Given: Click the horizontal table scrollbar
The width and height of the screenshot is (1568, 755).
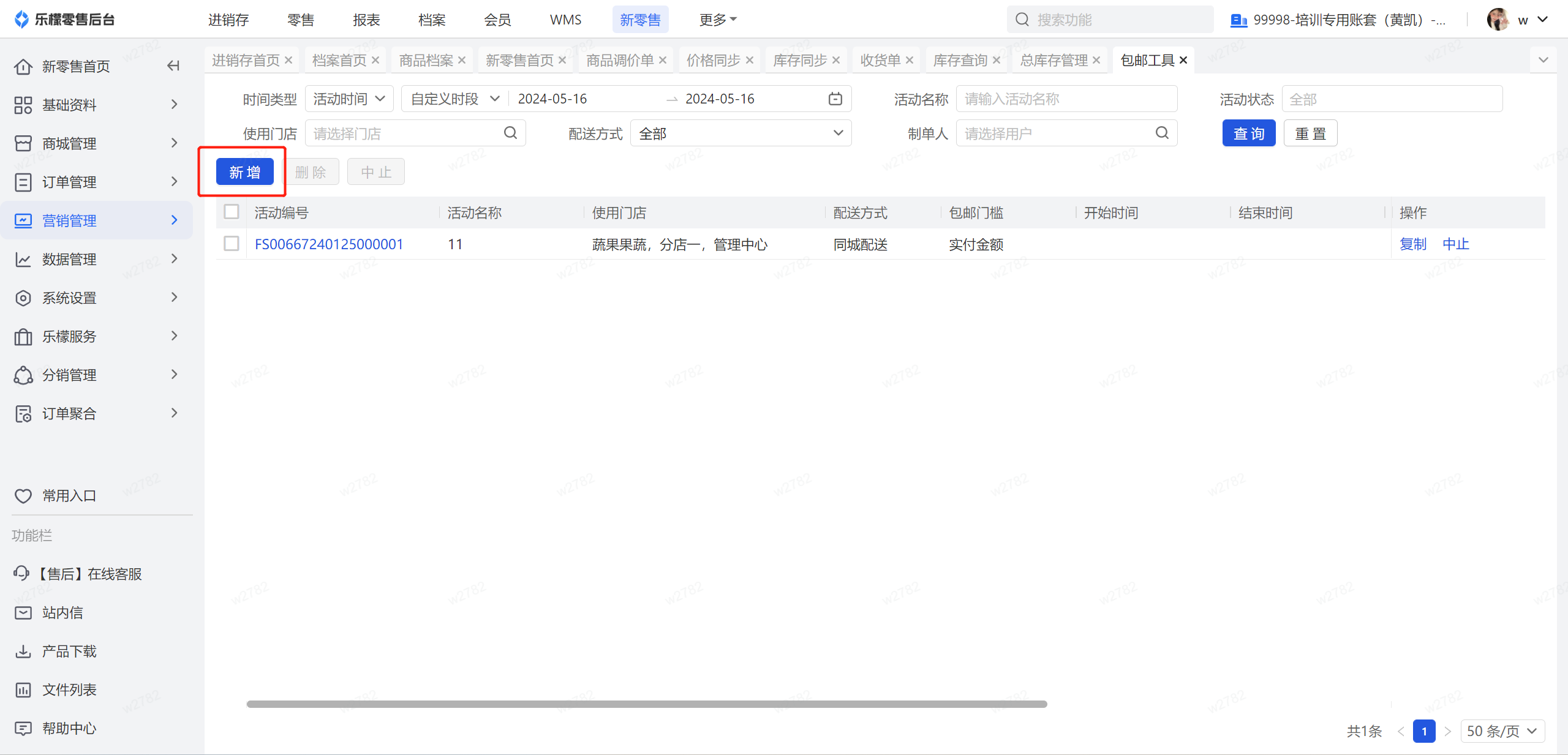Looking at the screenshot, I should point(647,704).
